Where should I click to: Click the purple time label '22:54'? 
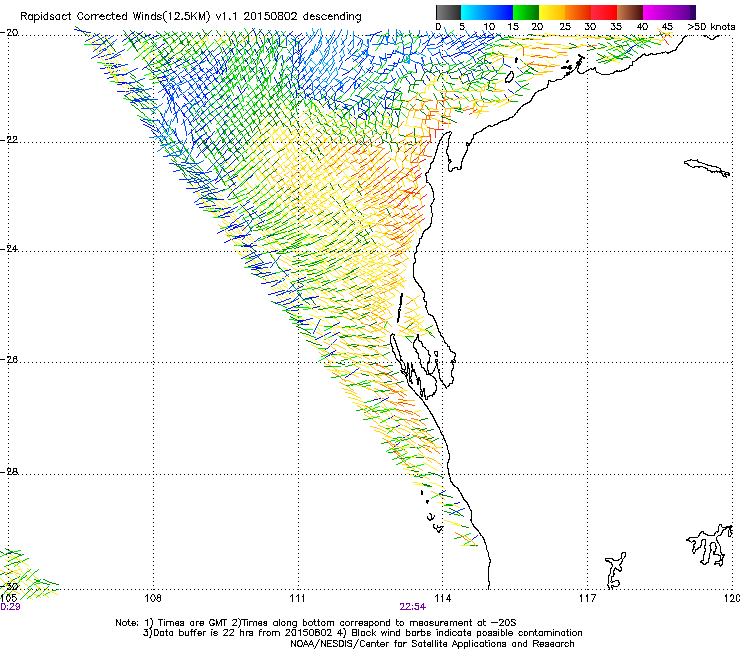pos(412,607)
